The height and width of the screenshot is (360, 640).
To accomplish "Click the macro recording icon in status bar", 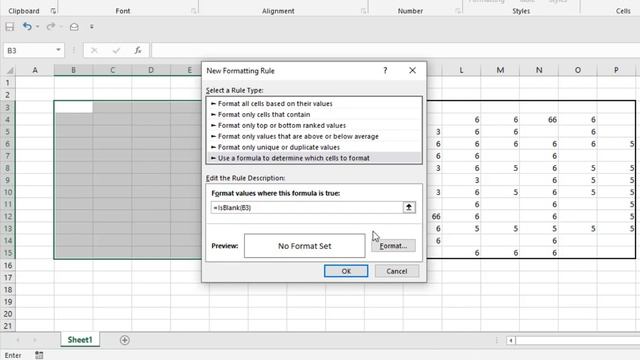I will click(39, 355).
